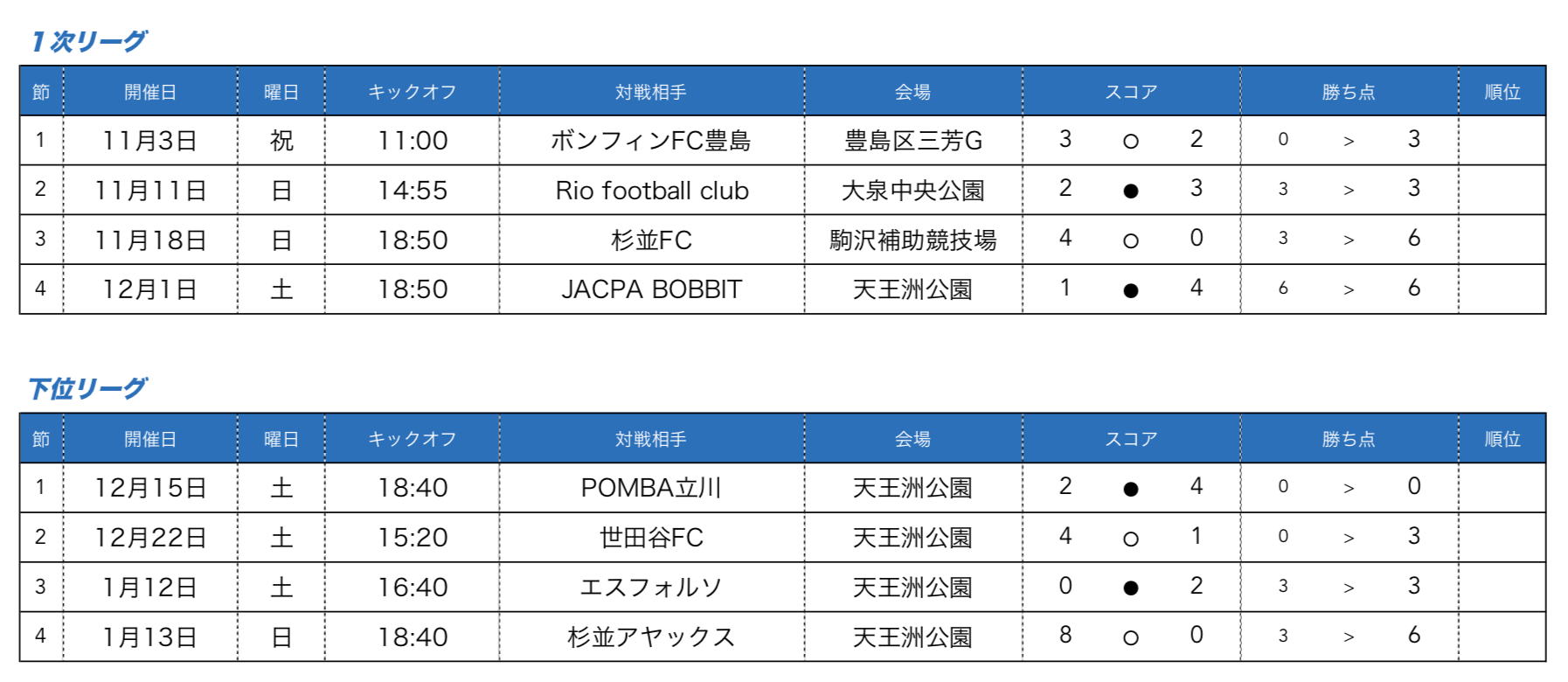The image size is (1568, 682).
Task: Click the 下位リーグ section heading
Action: tap(87, 388)
